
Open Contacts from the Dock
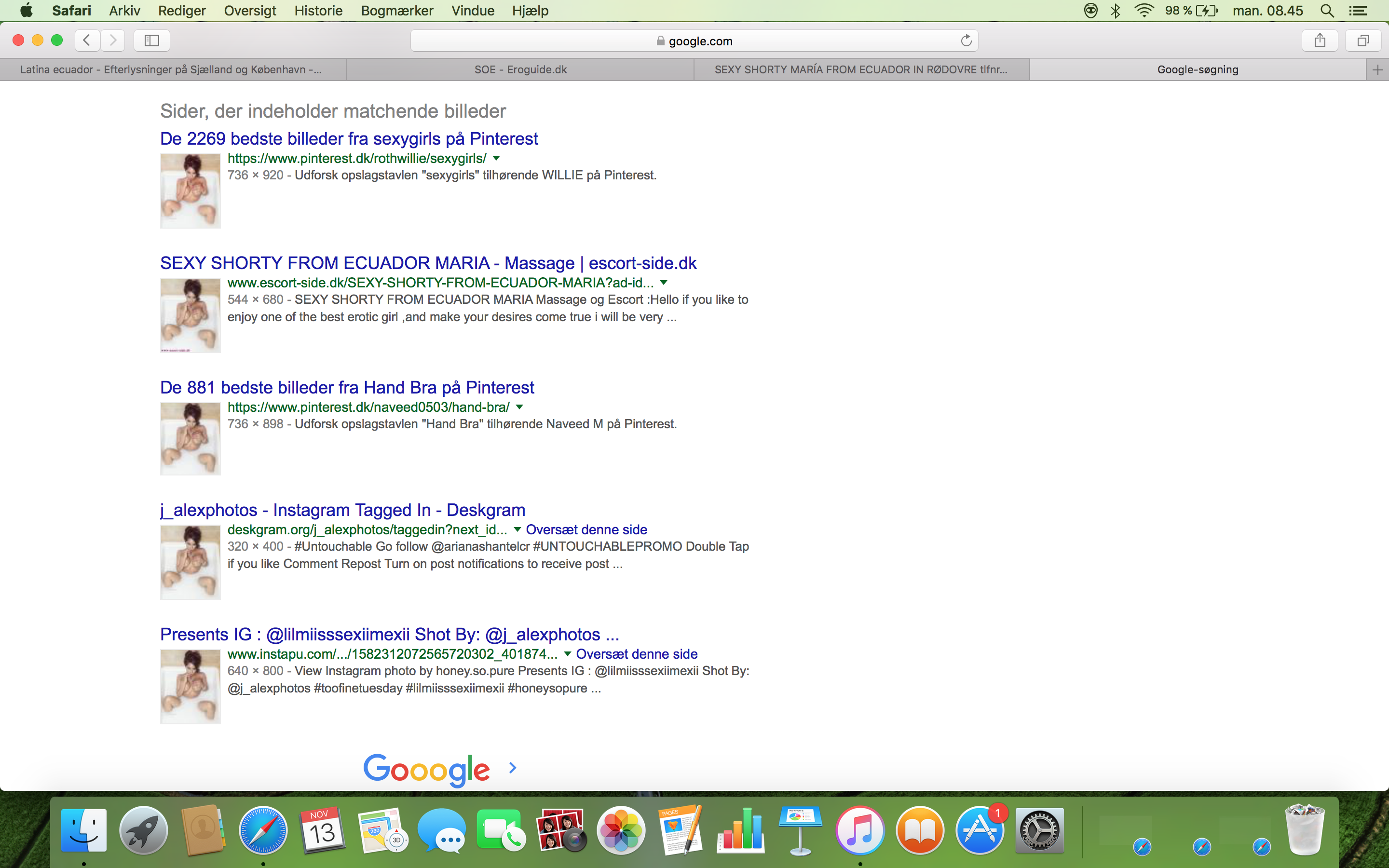click(x=203, y=830)
